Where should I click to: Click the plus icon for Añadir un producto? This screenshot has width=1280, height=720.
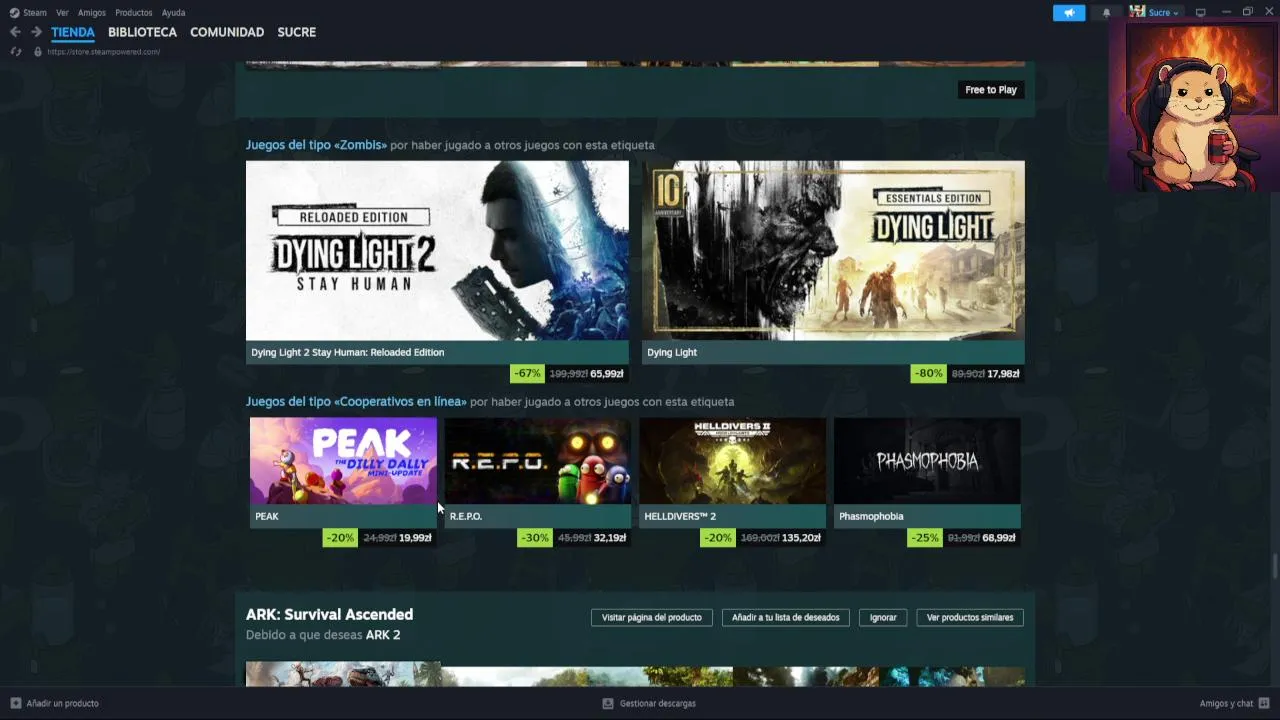[15, 703]
